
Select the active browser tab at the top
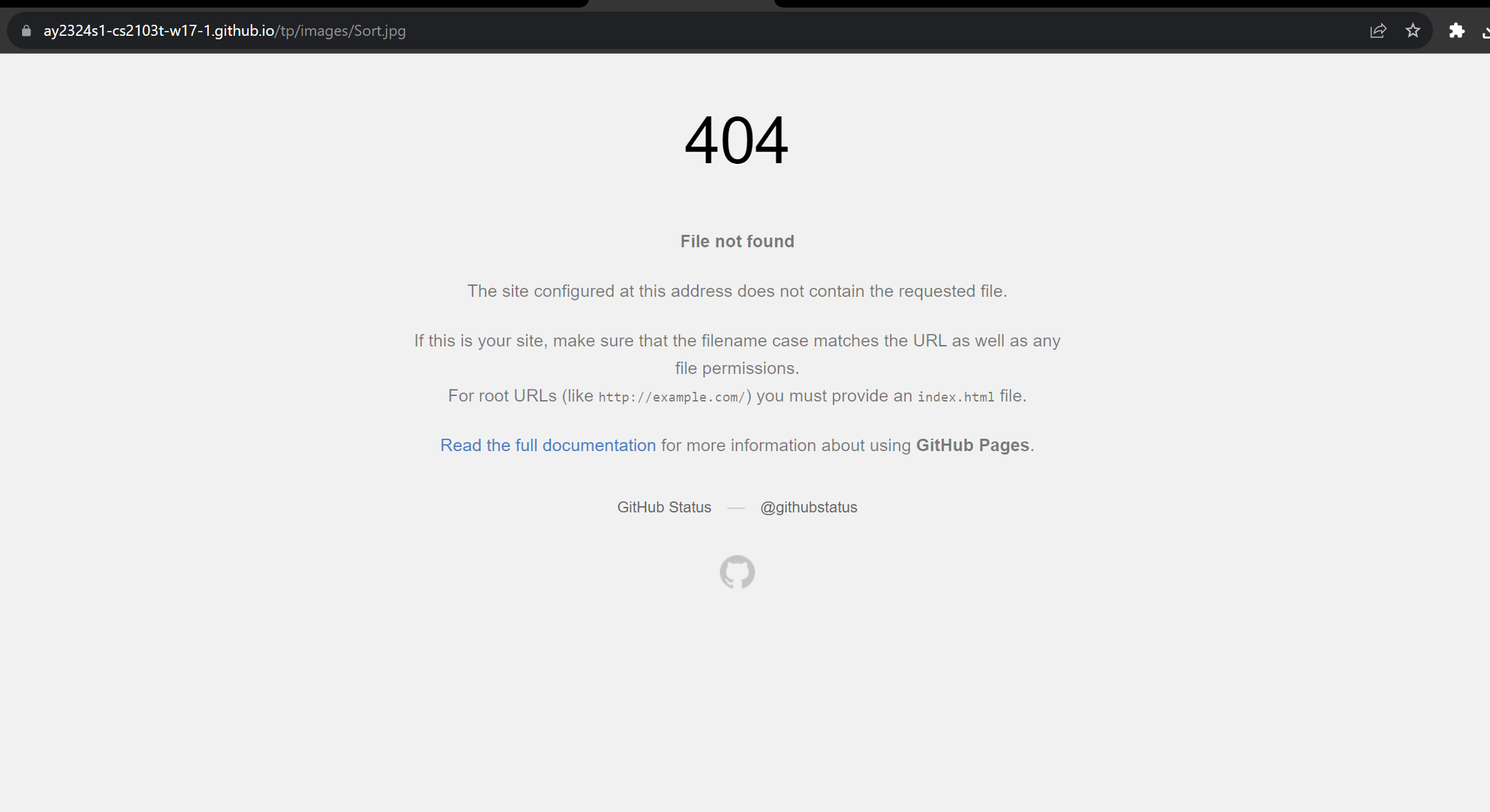(x=681, y=3)
